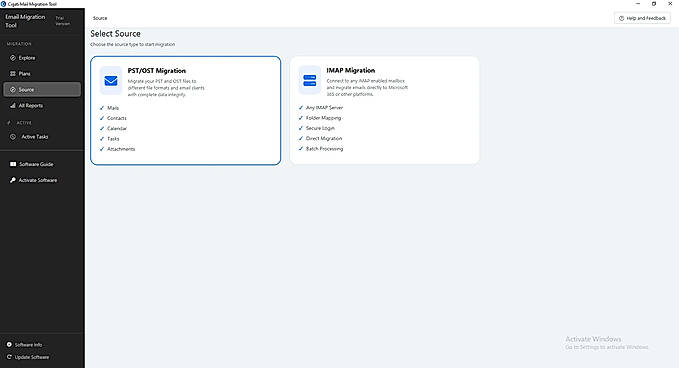679x368 pixels.
Task: Click the server icon on the IMAP card
Action: [x=310, y=80]
